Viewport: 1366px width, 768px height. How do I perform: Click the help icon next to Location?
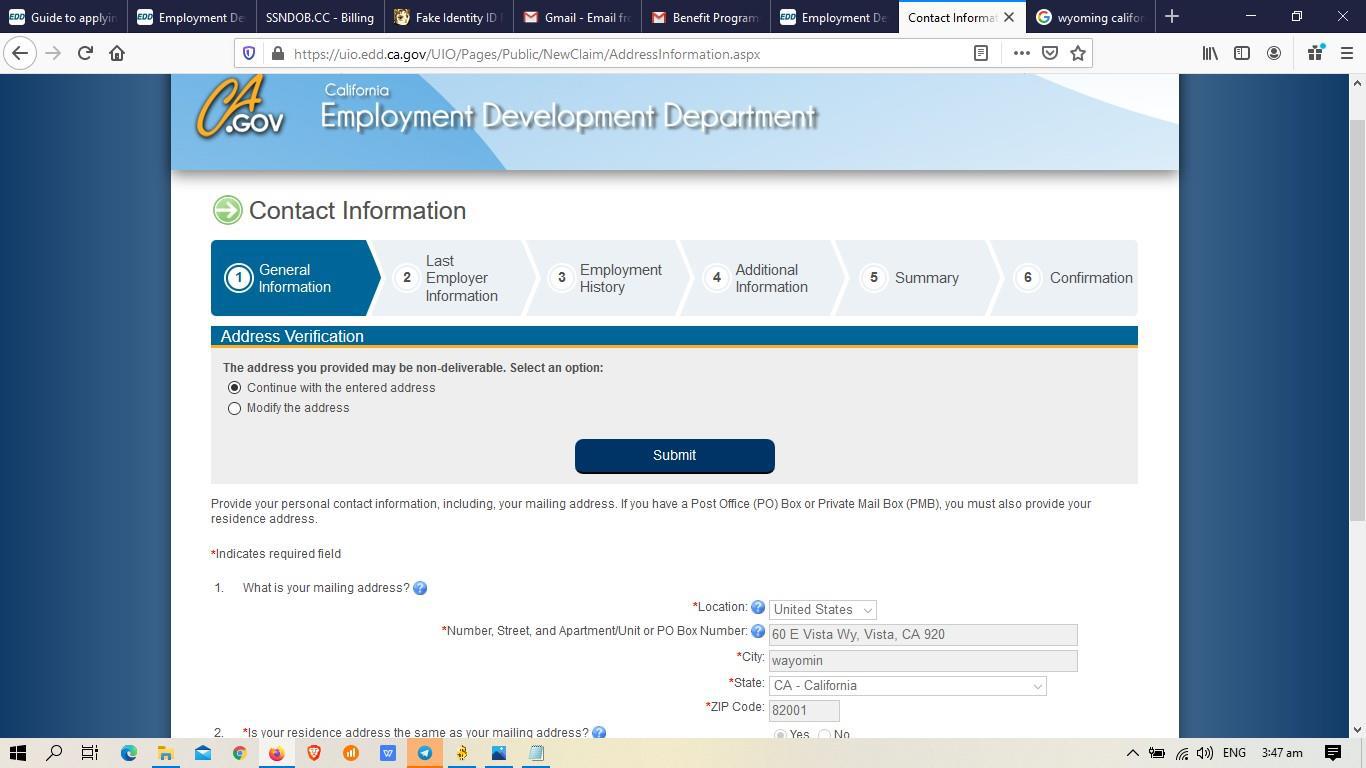[x=758, y=608]
